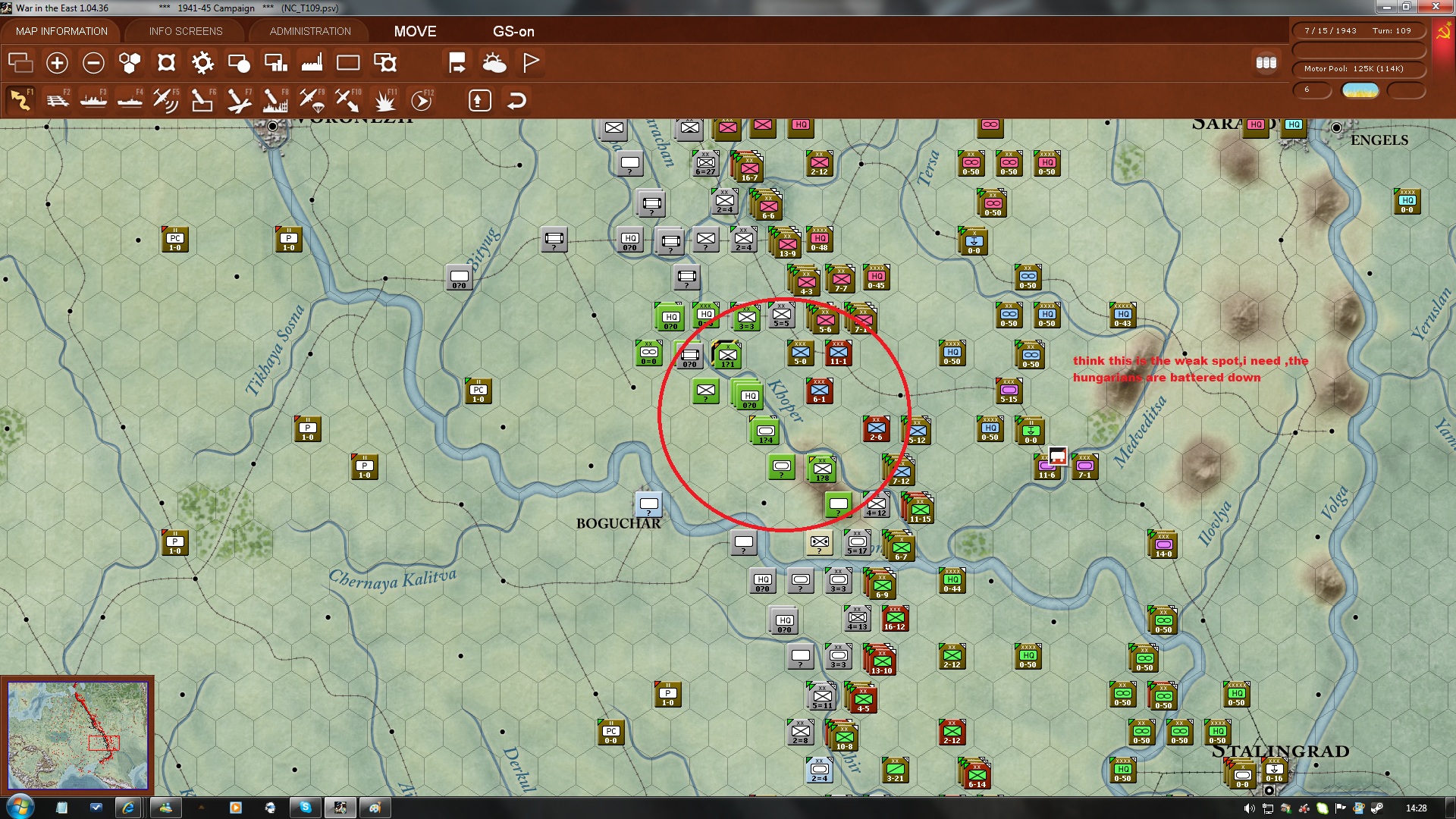Select the 16-7 pink unit stack

pyautogui.click(x=748, y=166)
